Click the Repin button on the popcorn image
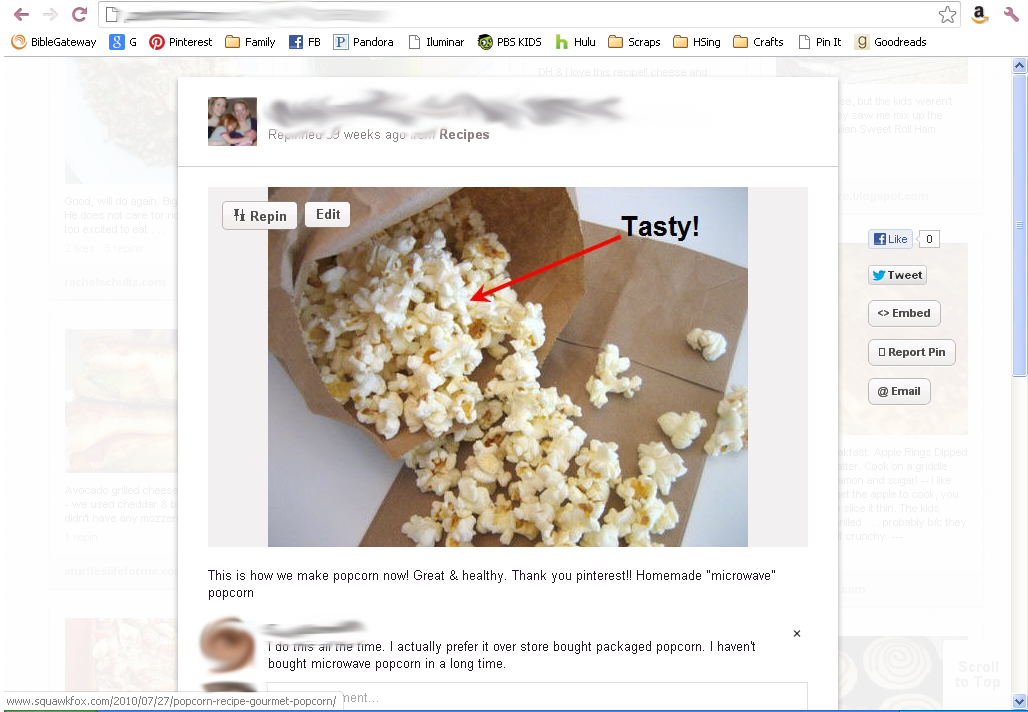1028x712 pixels. click(260, 216)
